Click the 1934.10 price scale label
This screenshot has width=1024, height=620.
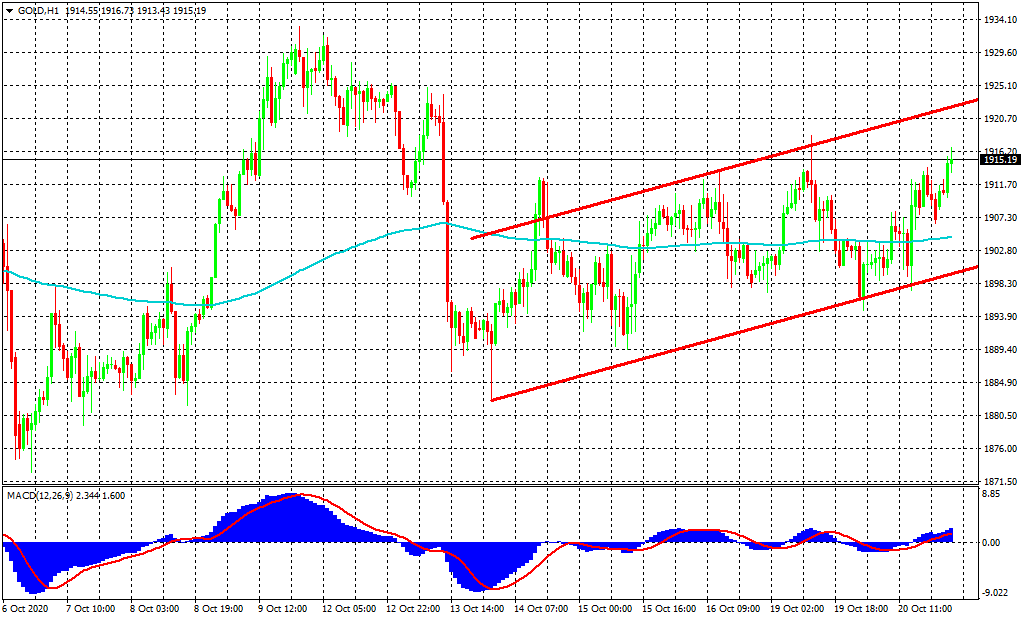point(1000,20)
